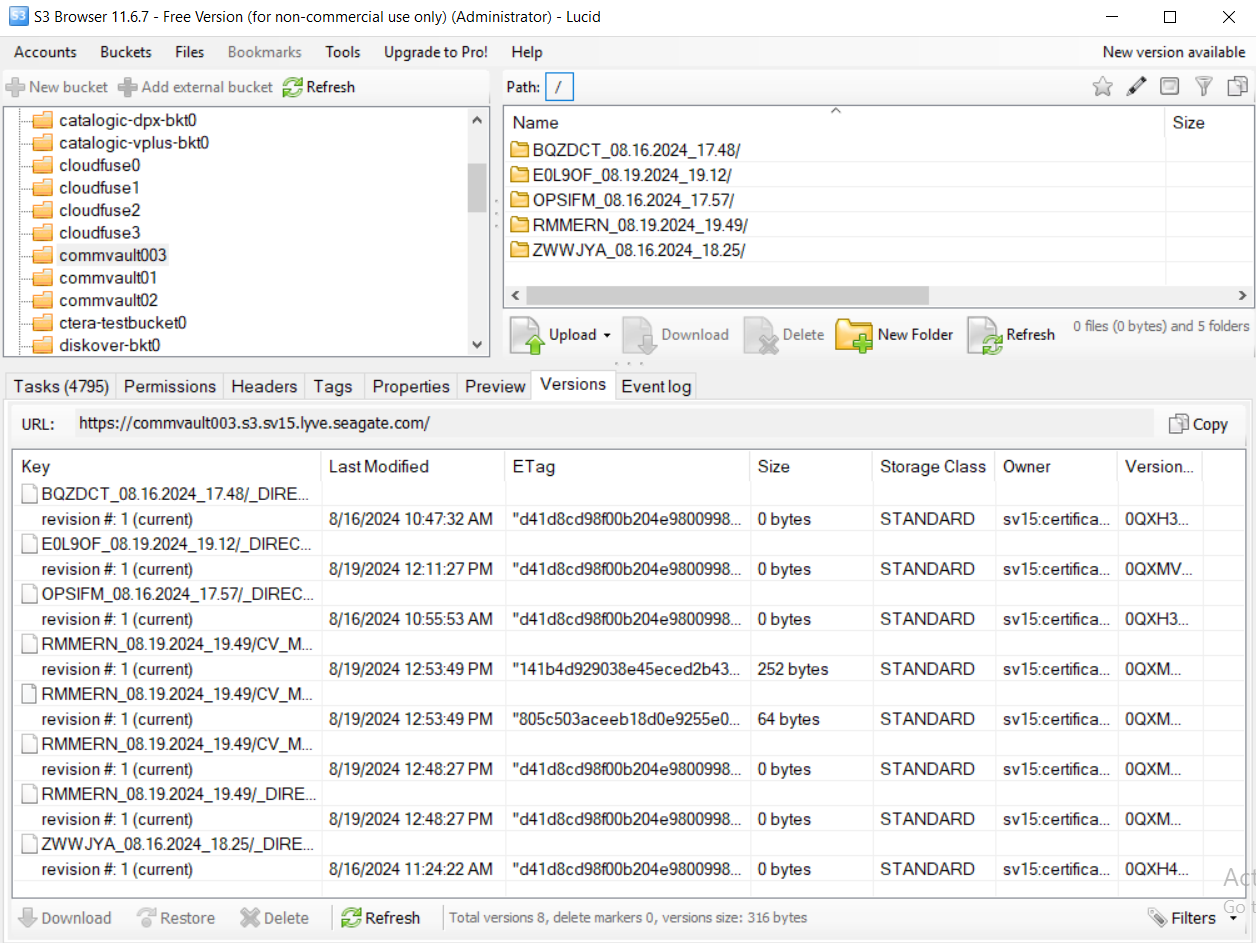Select the commvault003 bucket
Screen dimensions: 1256x943
113,256
